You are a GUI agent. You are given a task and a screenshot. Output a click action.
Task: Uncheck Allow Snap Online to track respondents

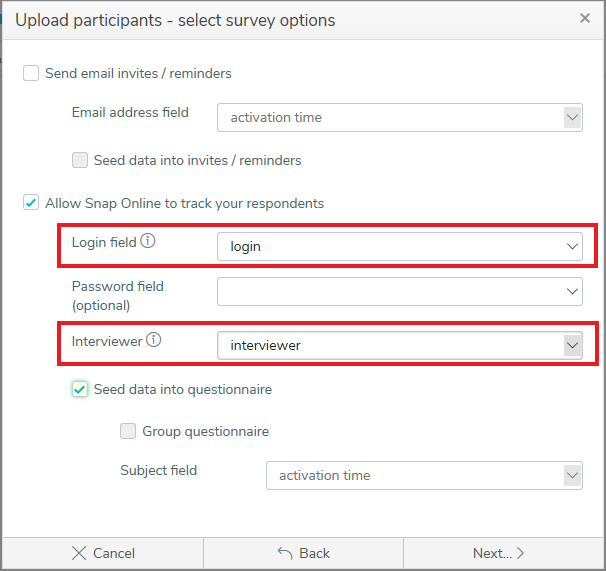point(32,203)
